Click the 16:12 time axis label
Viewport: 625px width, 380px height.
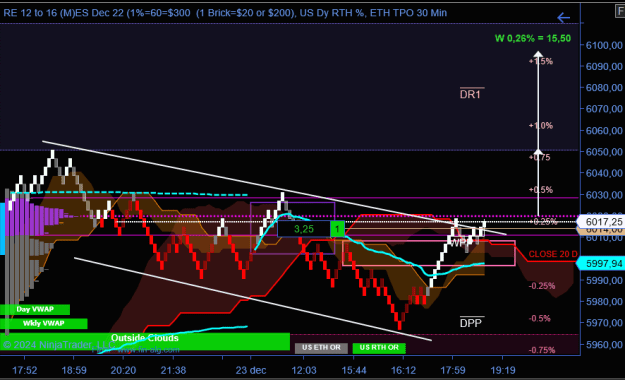(x=403, y=370)
